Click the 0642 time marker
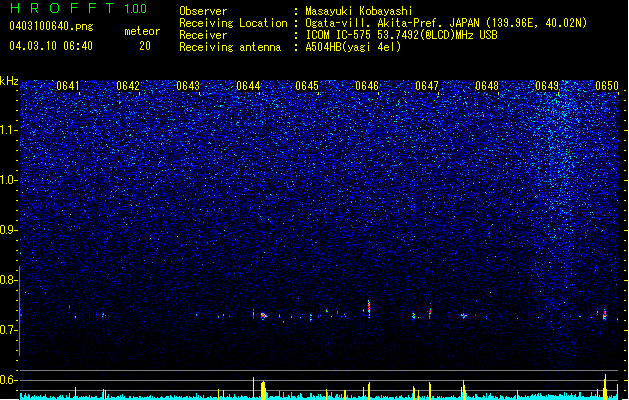Screen dimensions: 629x400 (x=128, y=86)
